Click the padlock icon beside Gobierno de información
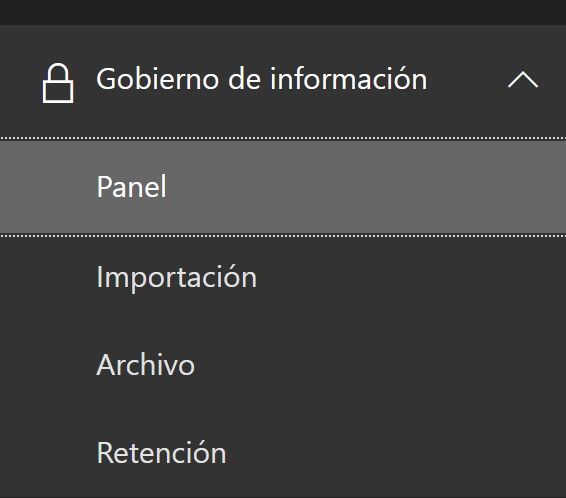This screenshot has width=566, height=498. (58, 83)
